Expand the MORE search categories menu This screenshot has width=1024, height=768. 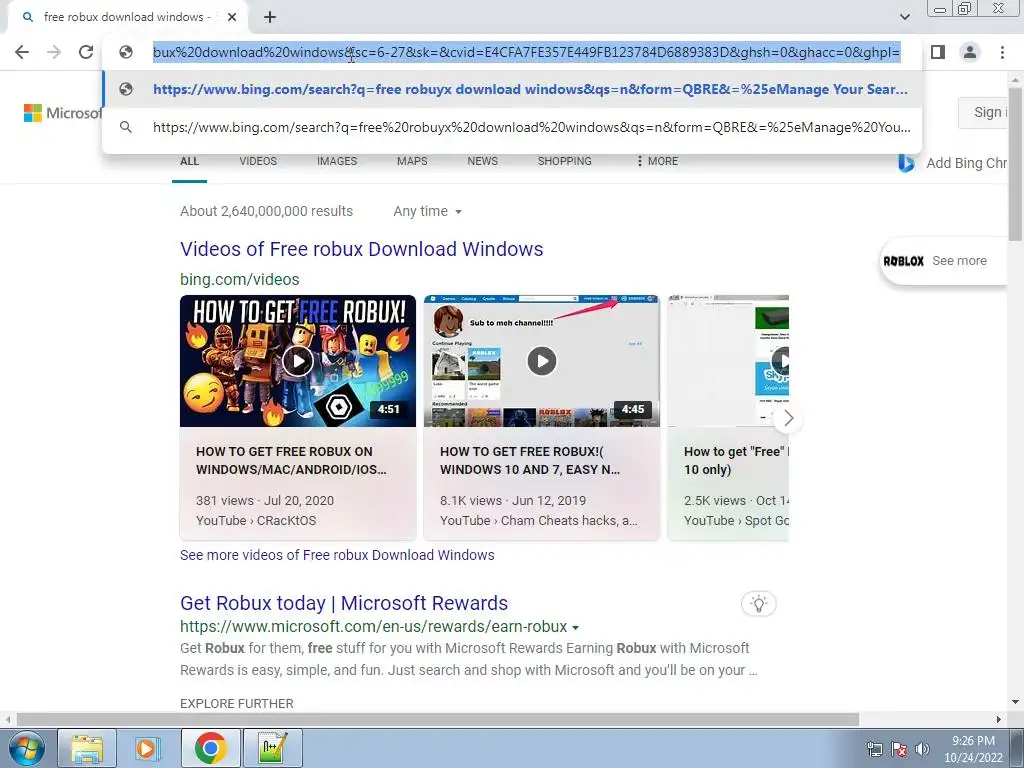point(658,161)
